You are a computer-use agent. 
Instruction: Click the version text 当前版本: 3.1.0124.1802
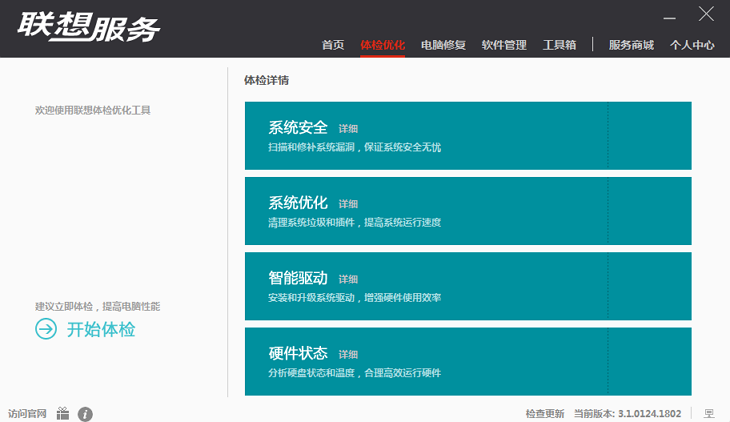(628, 414)
